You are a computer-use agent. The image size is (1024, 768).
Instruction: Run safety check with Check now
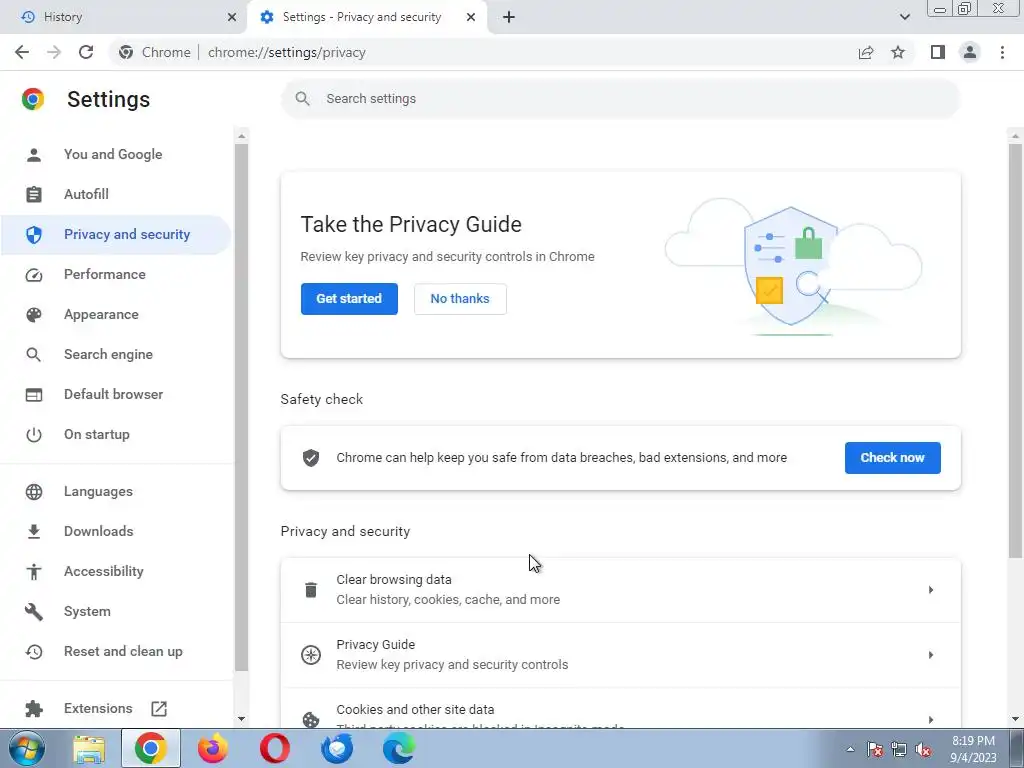pyautogui.click(x=893, y=458)
